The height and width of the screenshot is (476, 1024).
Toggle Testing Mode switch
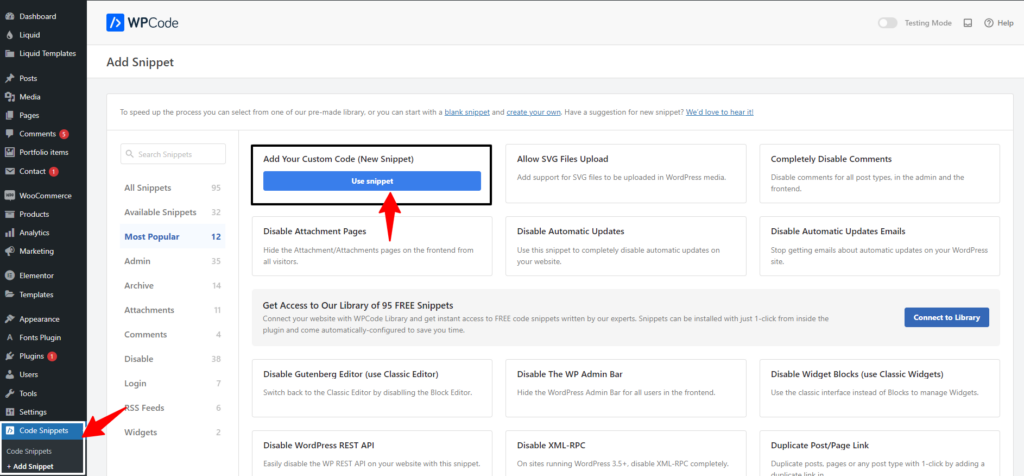(886, 22)
